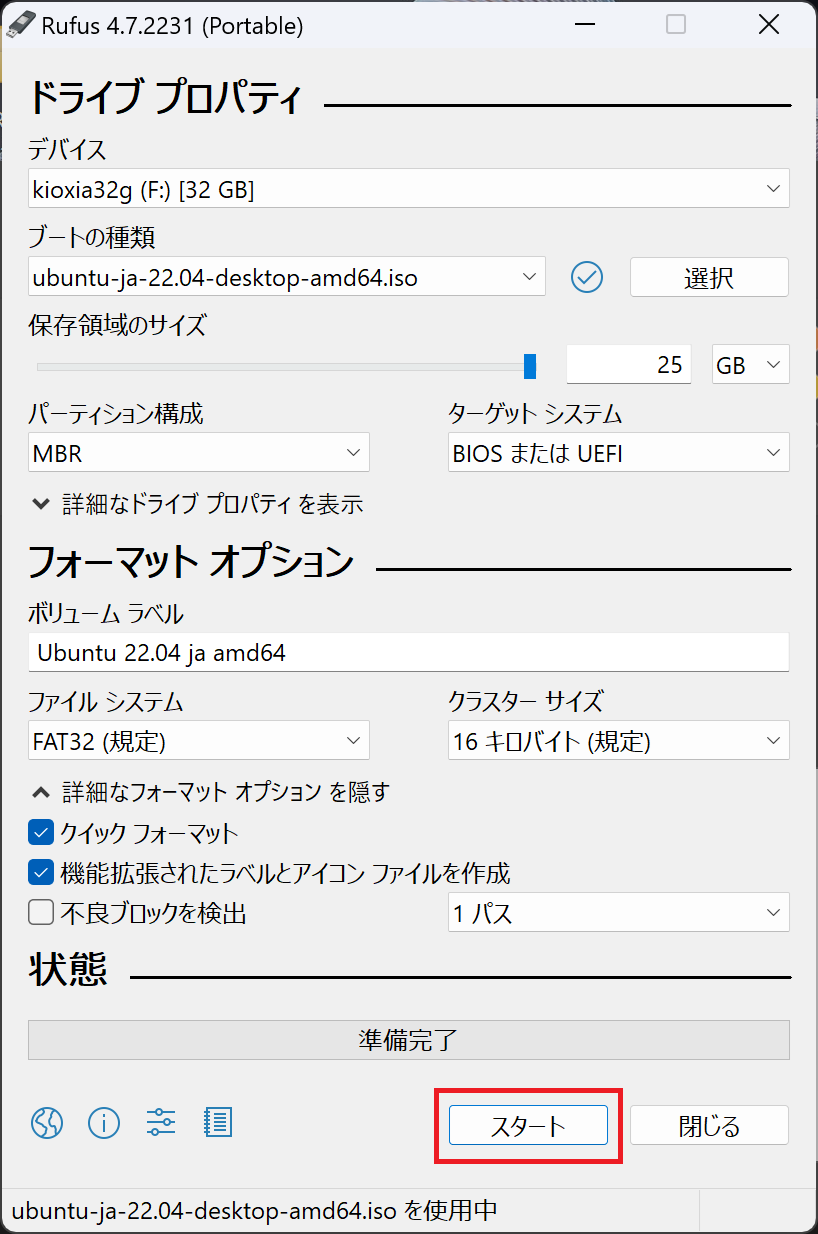Click the ボリューム ラベル text field
This screenshot has height=1234, width=818.
[409, 653]
